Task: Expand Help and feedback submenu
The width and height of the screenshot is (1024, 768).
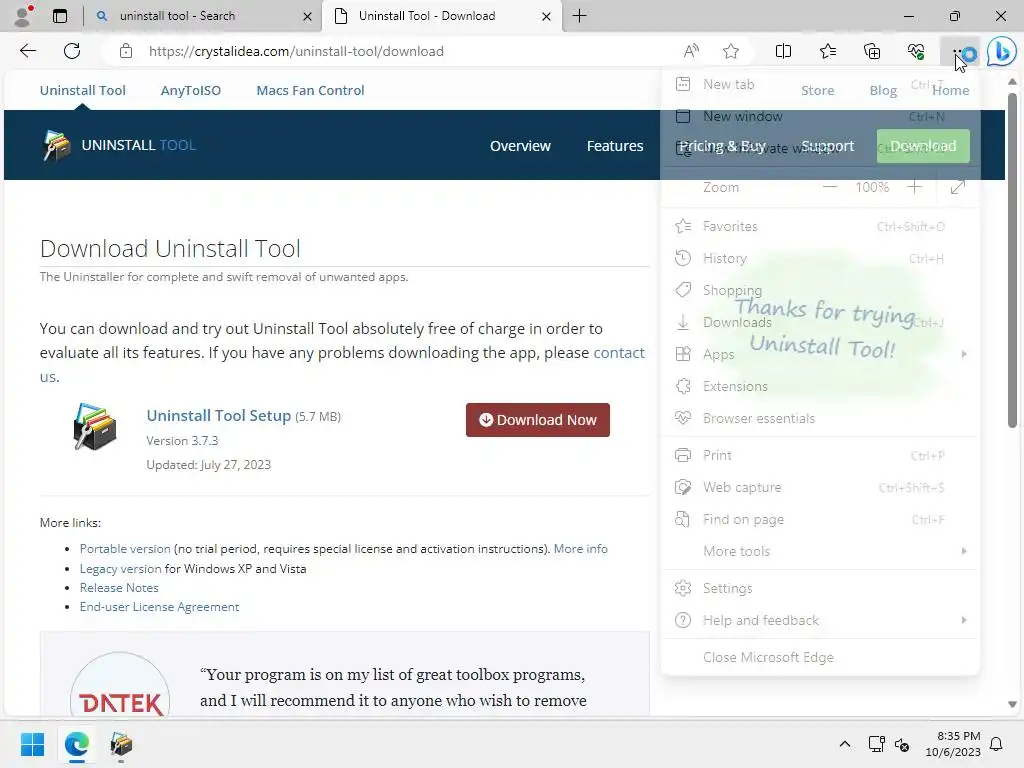Action: tap(820, 620)
